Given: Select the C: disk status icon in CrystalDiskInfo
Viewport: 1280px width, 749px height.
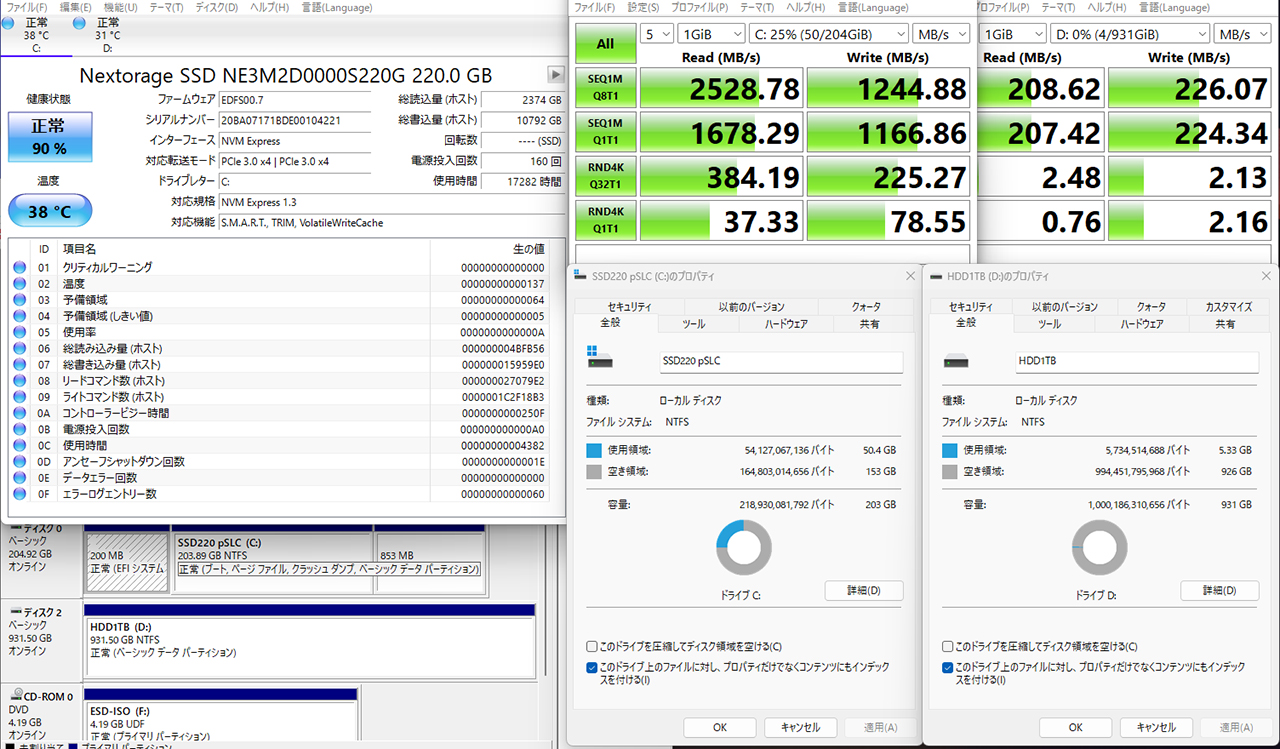Looking at the screenshot, I should 9,23.
